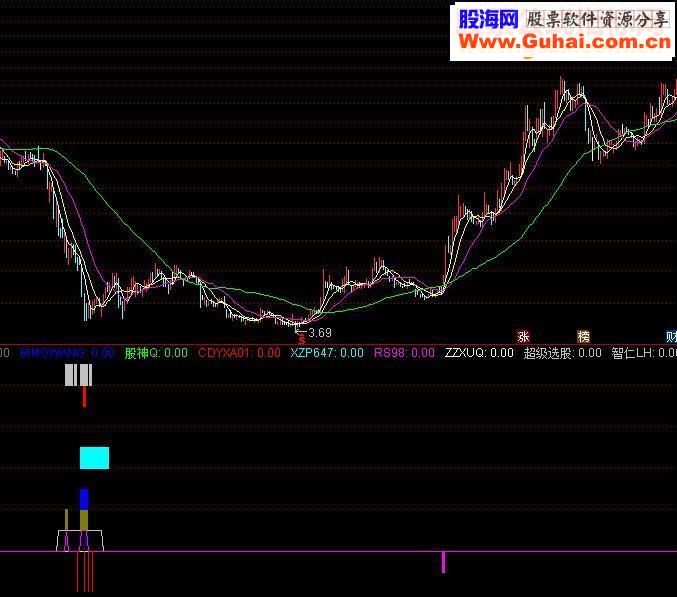Screen dimensions: 677x597
Task: Select the ZZXUQ: 0.00 indicator label
Action: point(479,353)
